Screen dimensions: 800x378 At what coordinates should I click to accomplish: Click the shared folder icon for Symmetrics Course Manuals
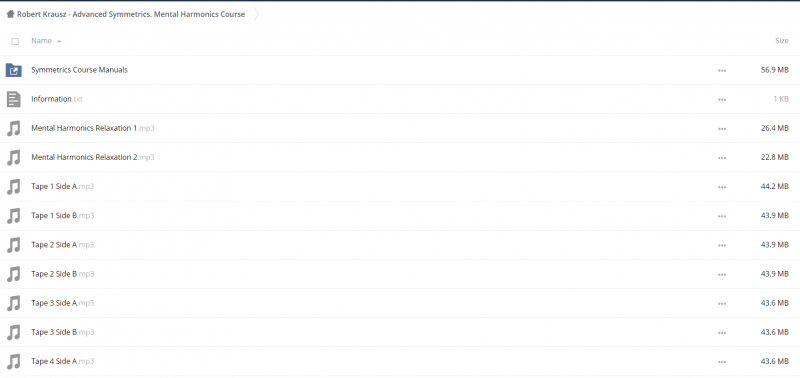[x=14, y=70]
